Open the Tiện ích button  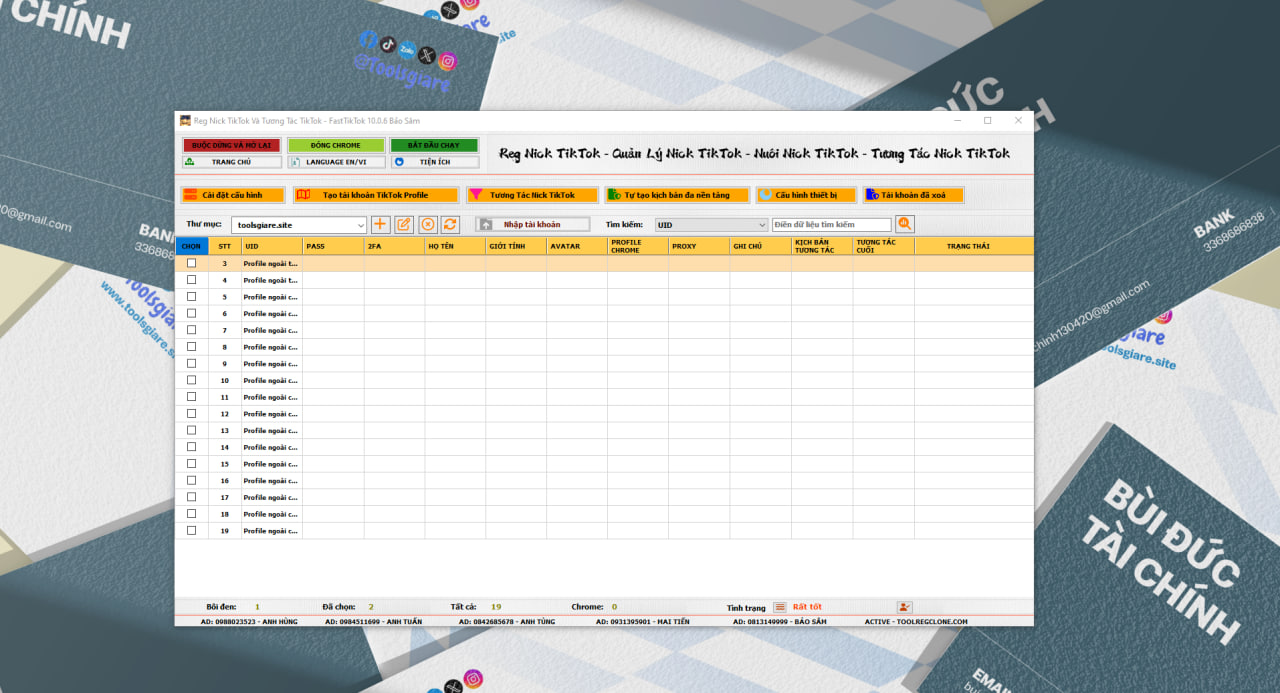pyautogui.click(x=435, y=161)
